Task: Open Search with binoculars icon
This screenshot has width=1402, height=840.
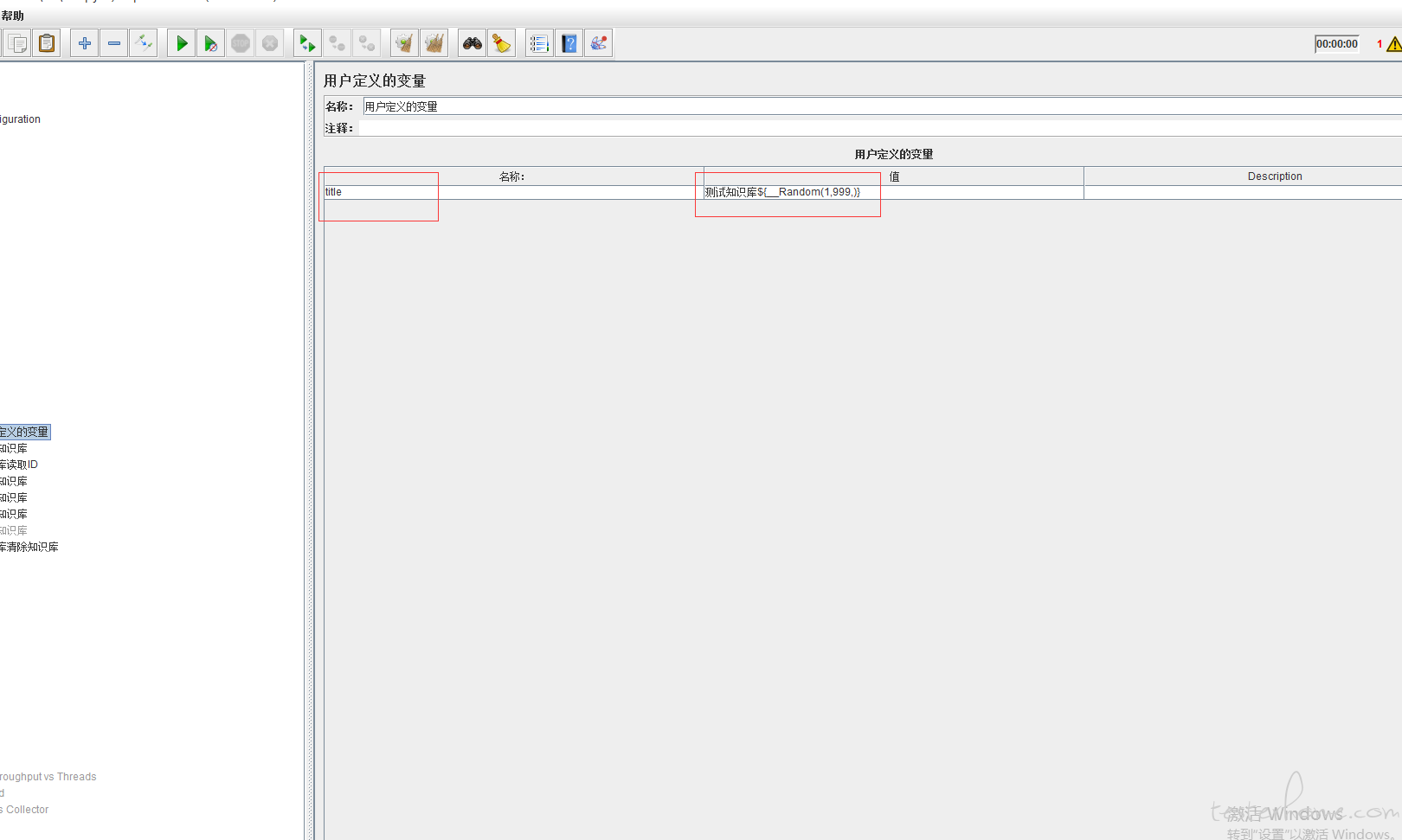Action: tap(473, 43)
